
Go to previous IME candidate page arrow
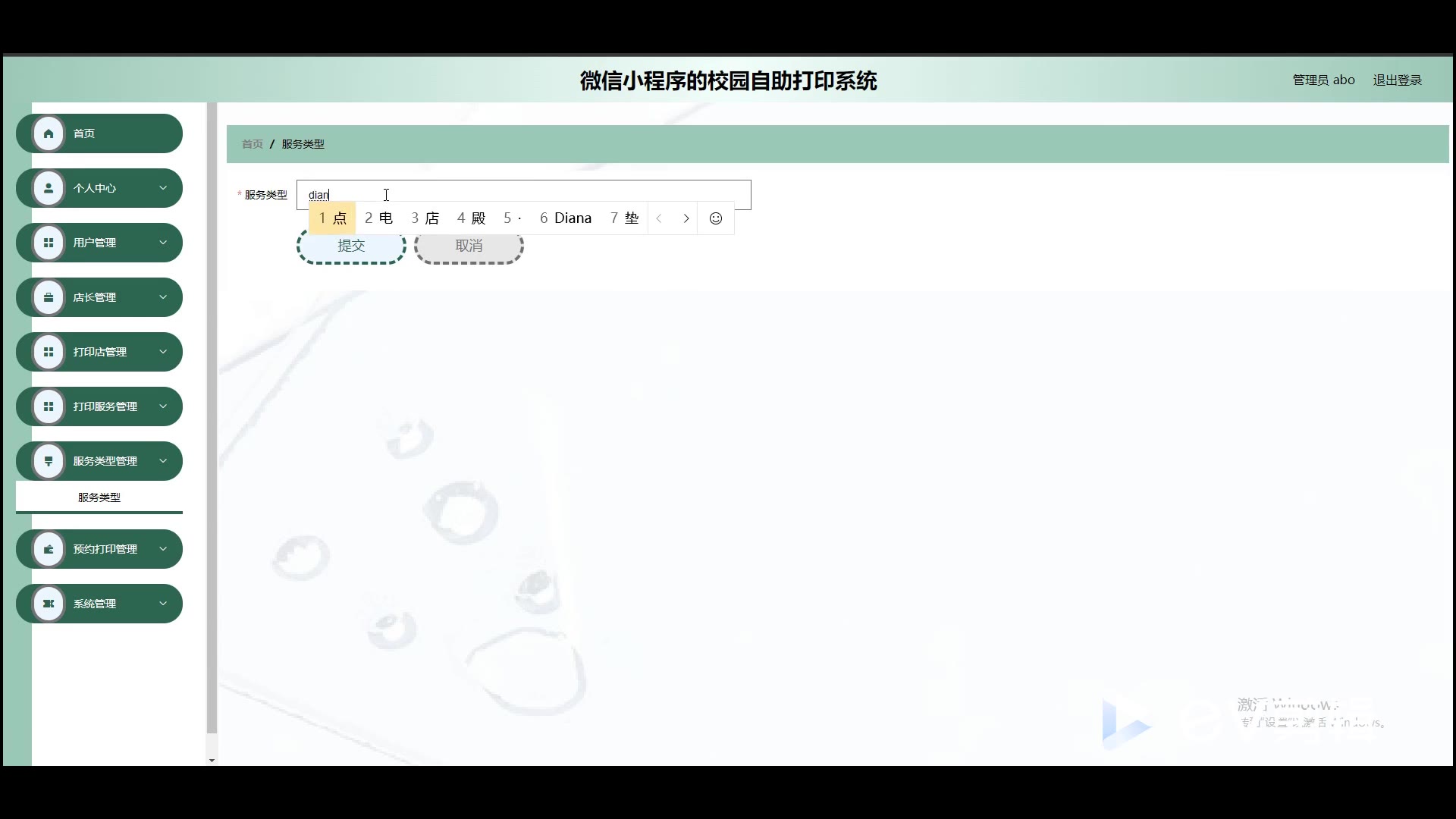pyautogui.click(x=659, y=218)
